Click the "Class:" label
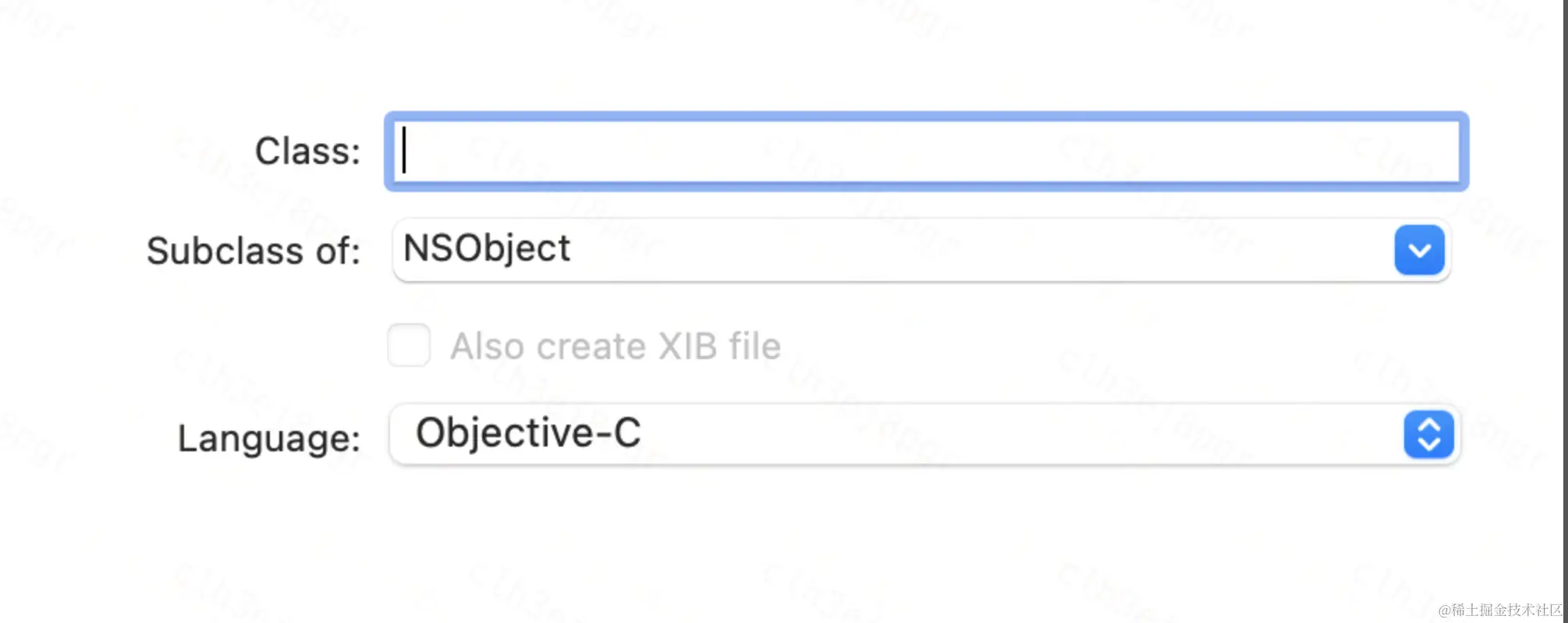1568x623 pixels. (307, 151)
